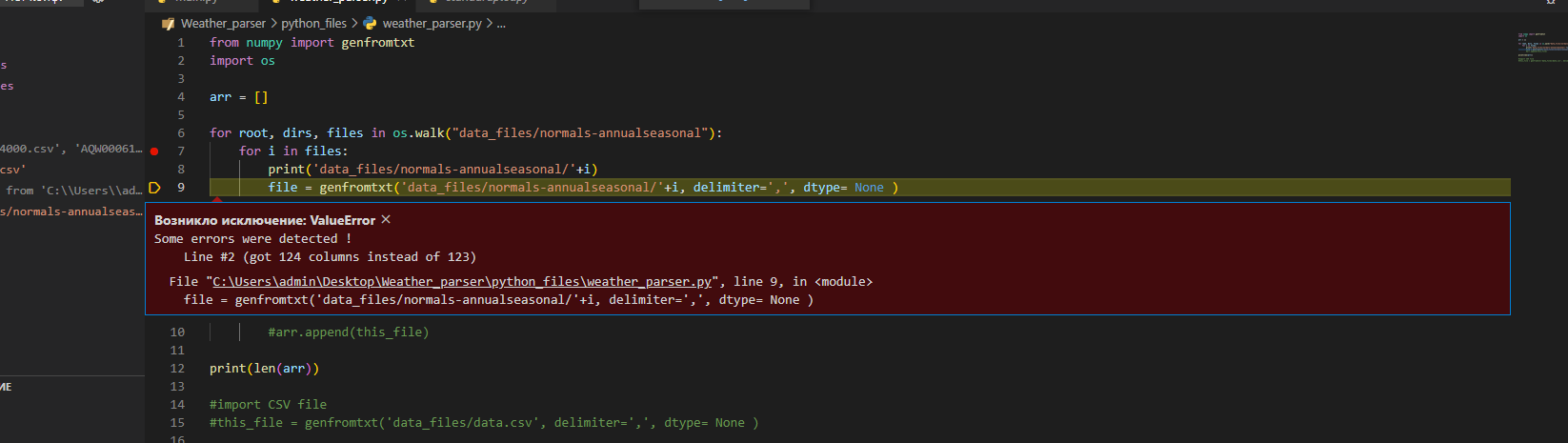Expand the python_files breadcrumb segment

pyautogui.click(x=313, y=24)
